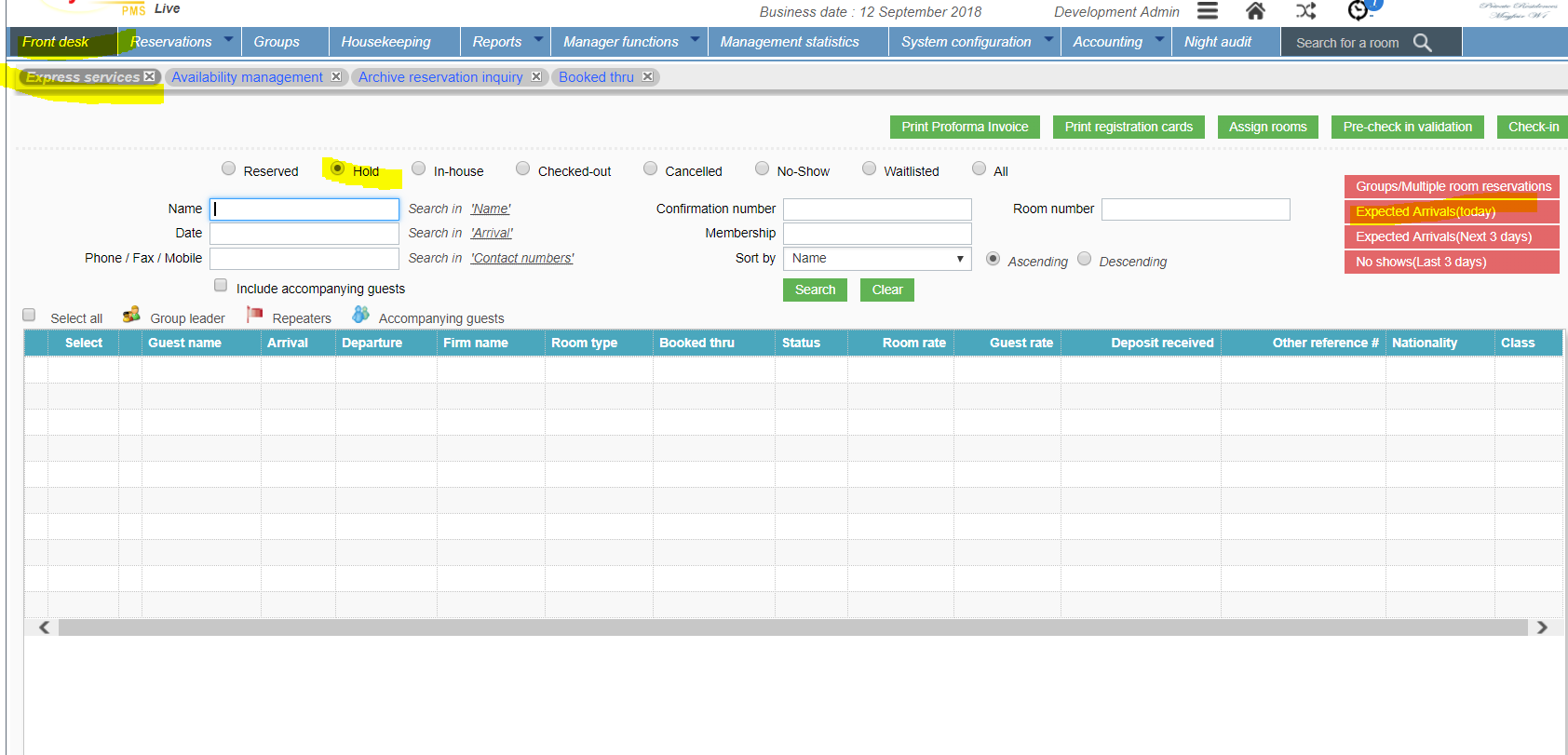Open the Management statistics menu
Viewport: 1568px width, 755px height.
[x=790, y=42]
